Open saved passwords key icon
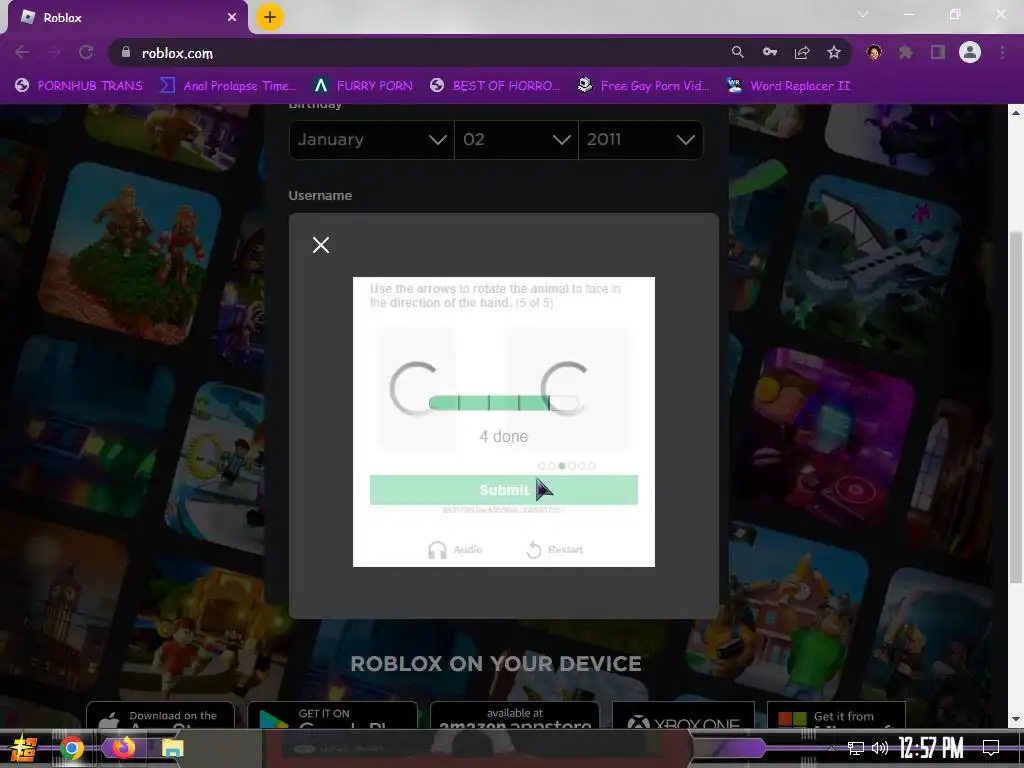 click(770, 52)
